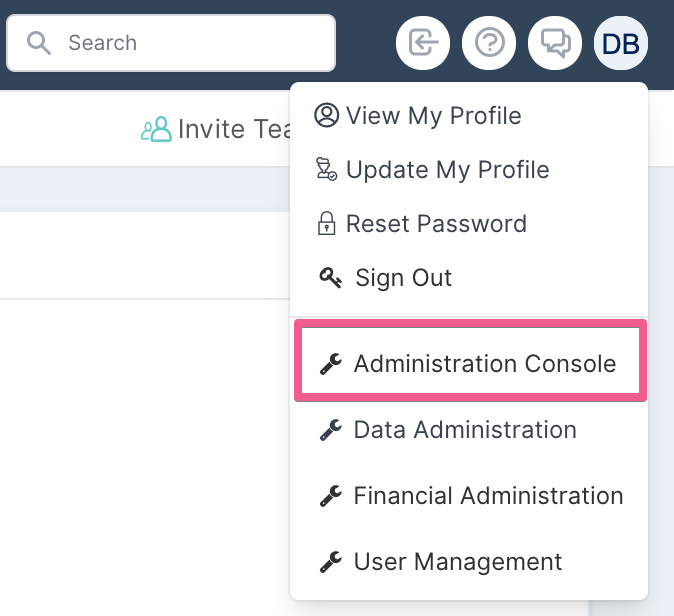Viewport: 674px width, 616px height.
Task: Click the padlock icon beside Reset Password
Action: tap(327, 223)
